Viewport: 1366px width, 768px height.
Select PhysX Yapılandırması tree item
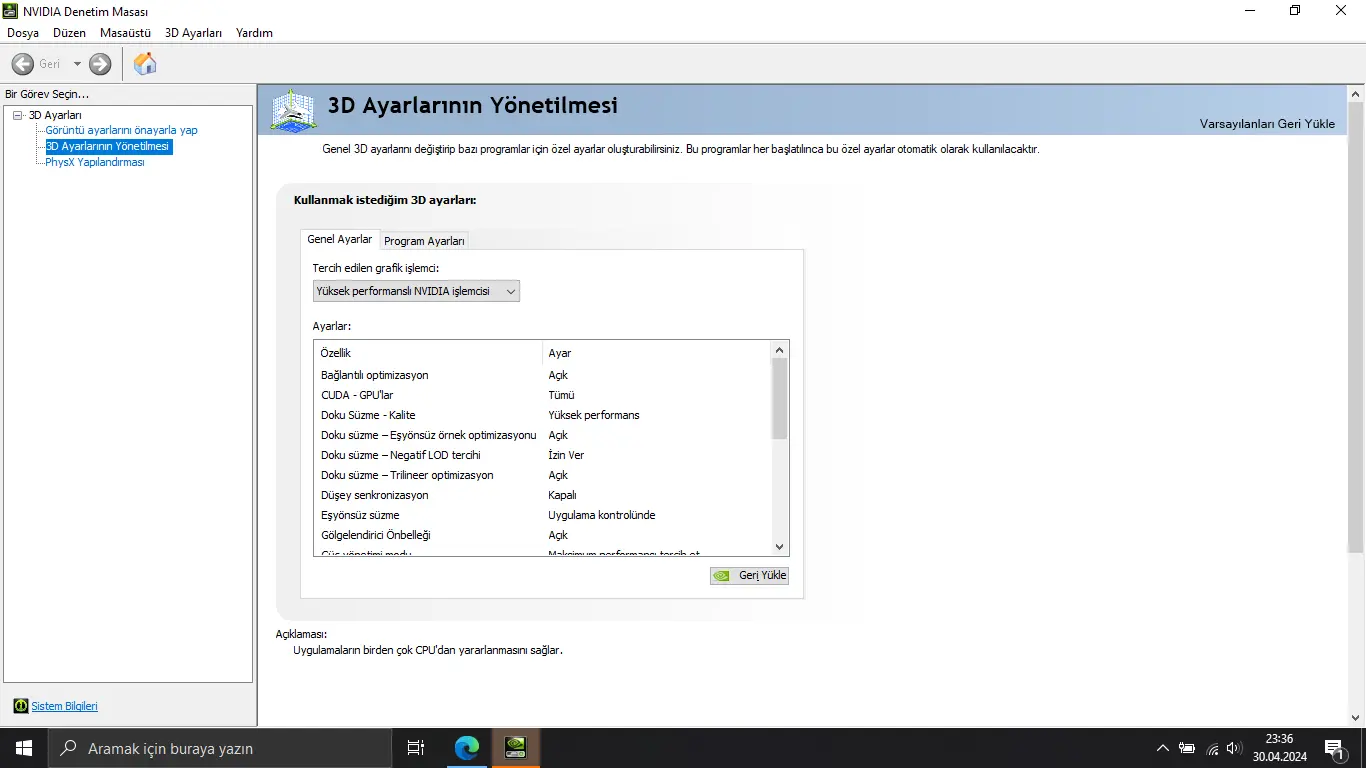95,162
